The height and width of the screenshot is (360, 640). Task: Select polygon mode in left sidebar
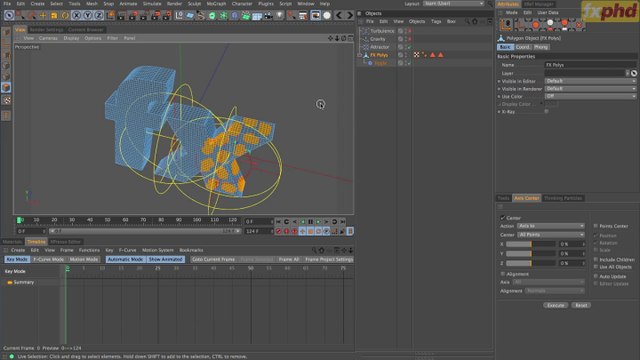(6, 87)
